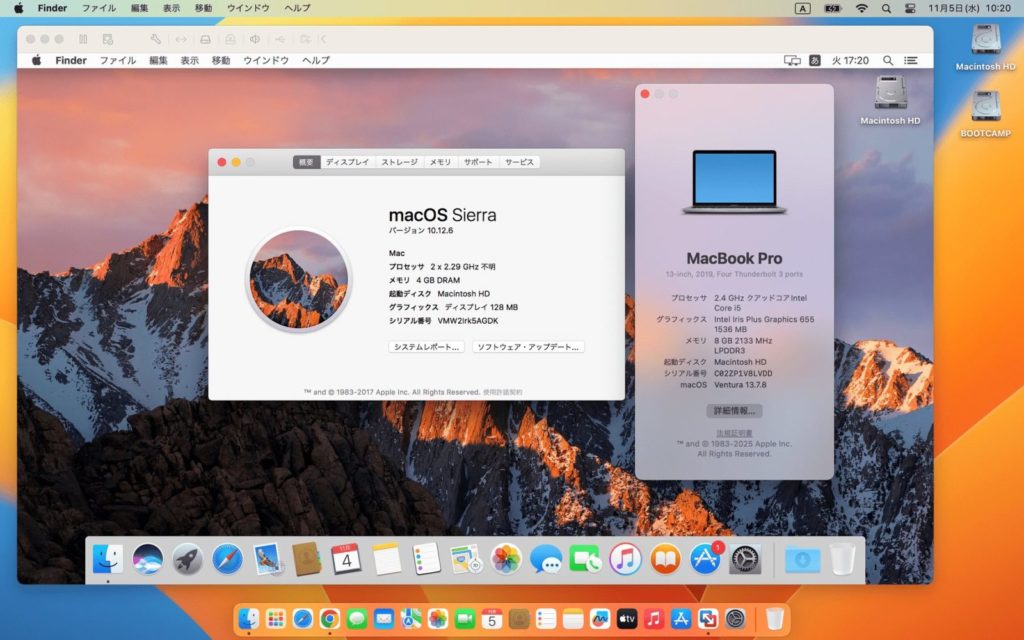Open the サポート tab
The height and width of the screenshot is (640, 1024).
coord(478,162)
